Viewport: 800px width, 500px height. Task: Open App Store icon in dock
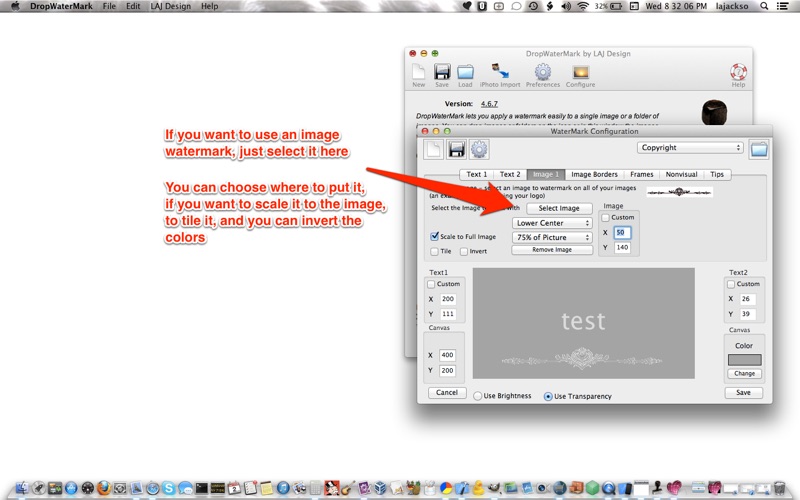[x=71, y=488]
